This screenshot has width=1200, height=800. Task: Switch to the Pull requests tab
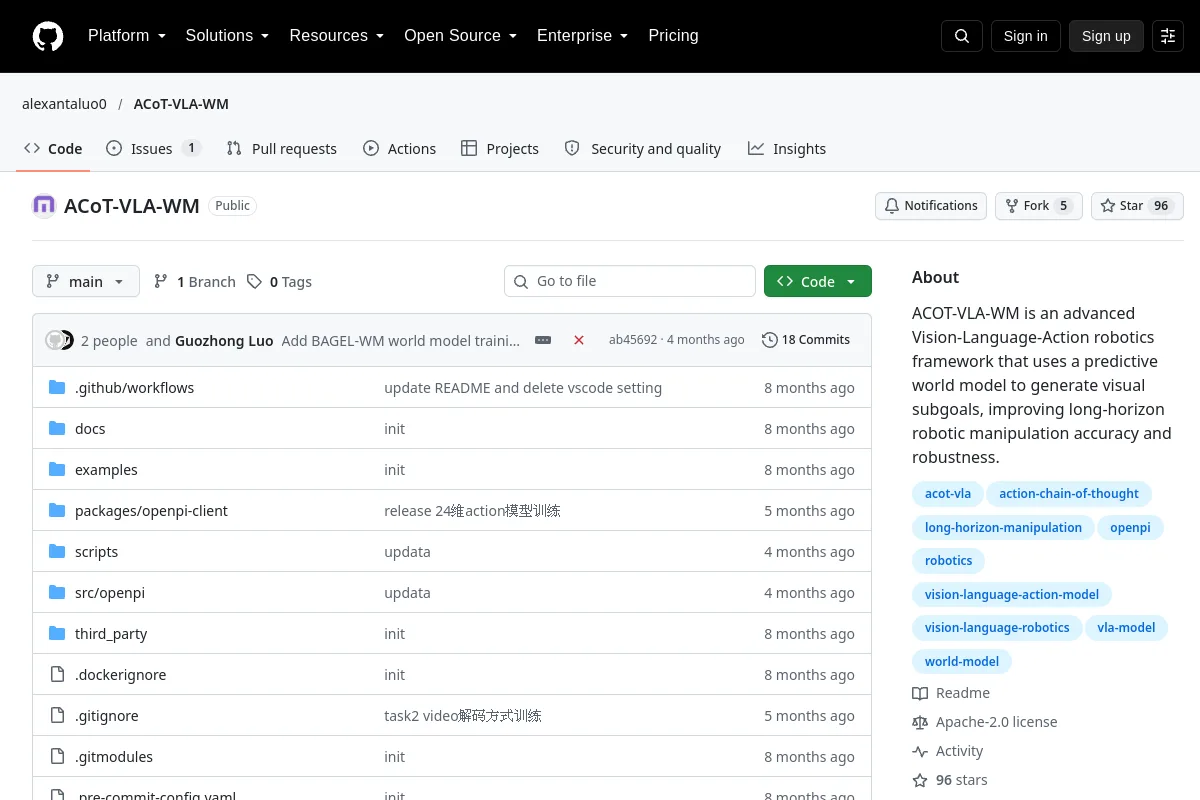point(282,149)
